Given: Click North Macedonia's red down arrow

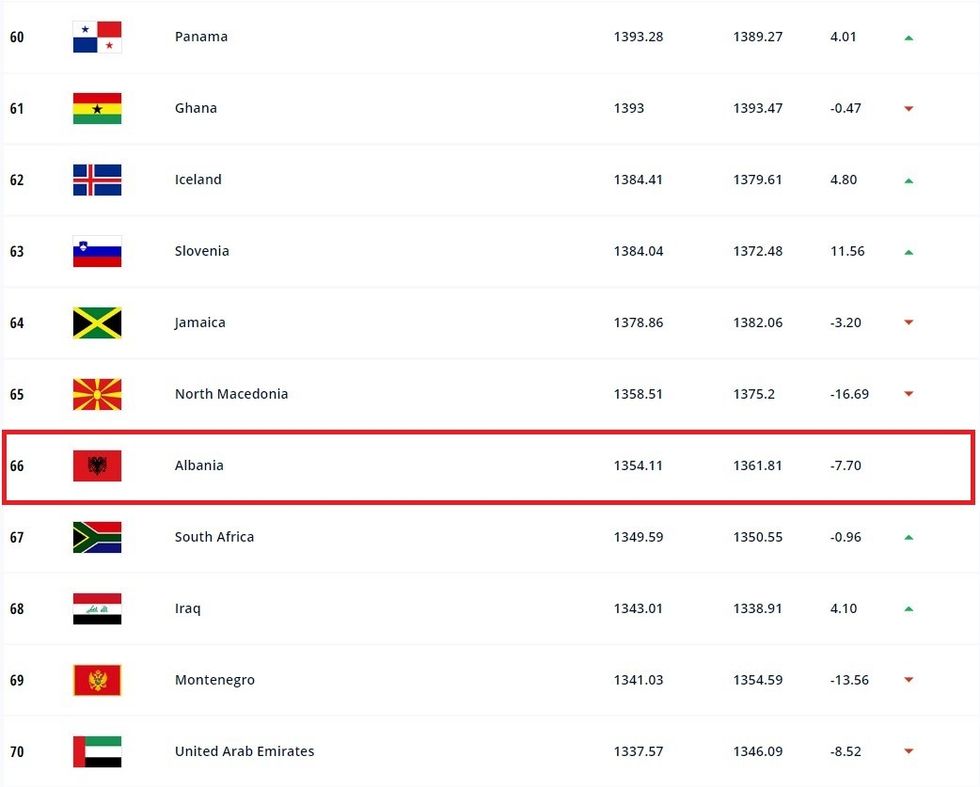Looking at the screenshot, I should [909, 395].
